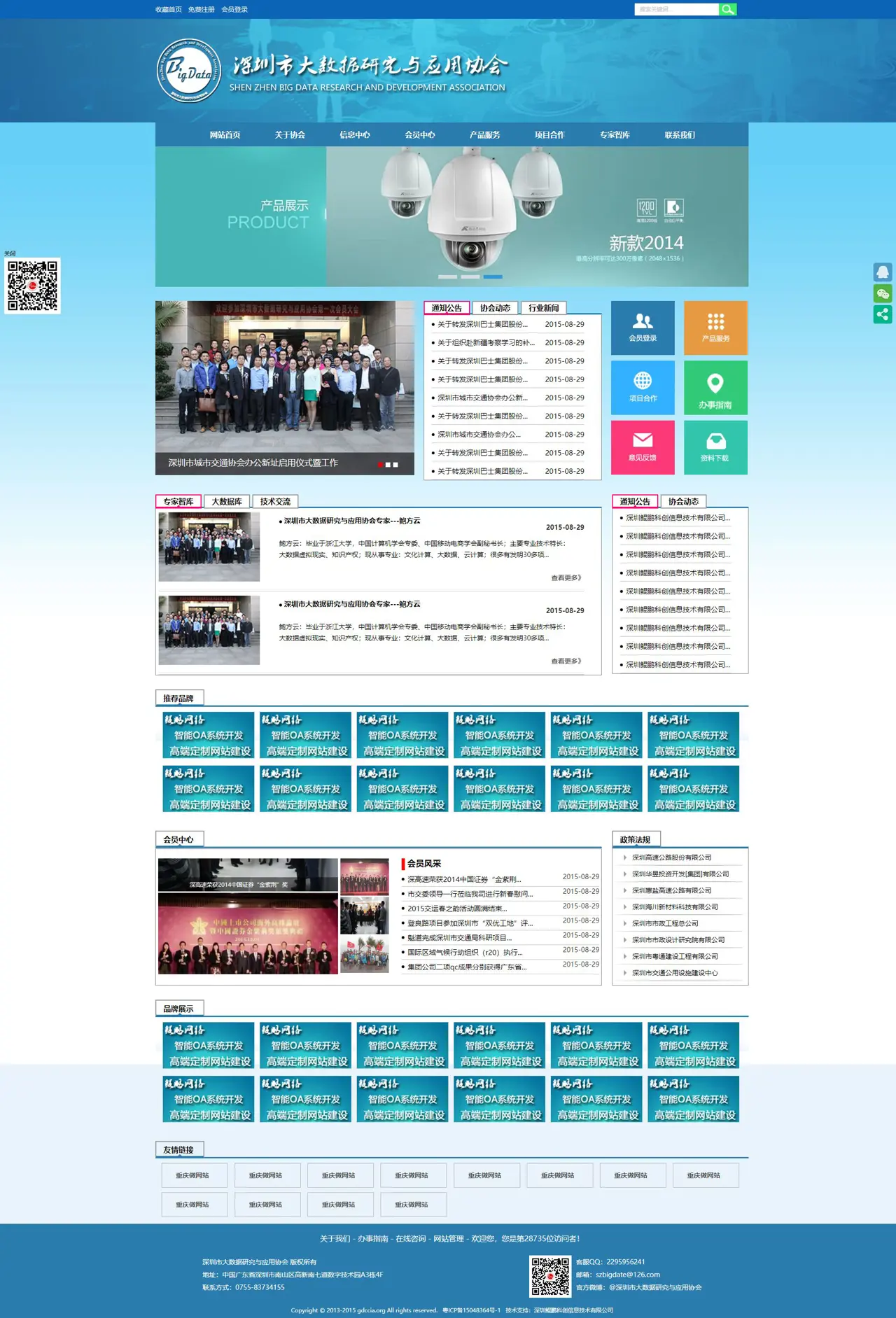Switch to 协会动态 tab in right sidebar panel
Viewport: 896px width, 1318px height.
click(x=683, y=501)
